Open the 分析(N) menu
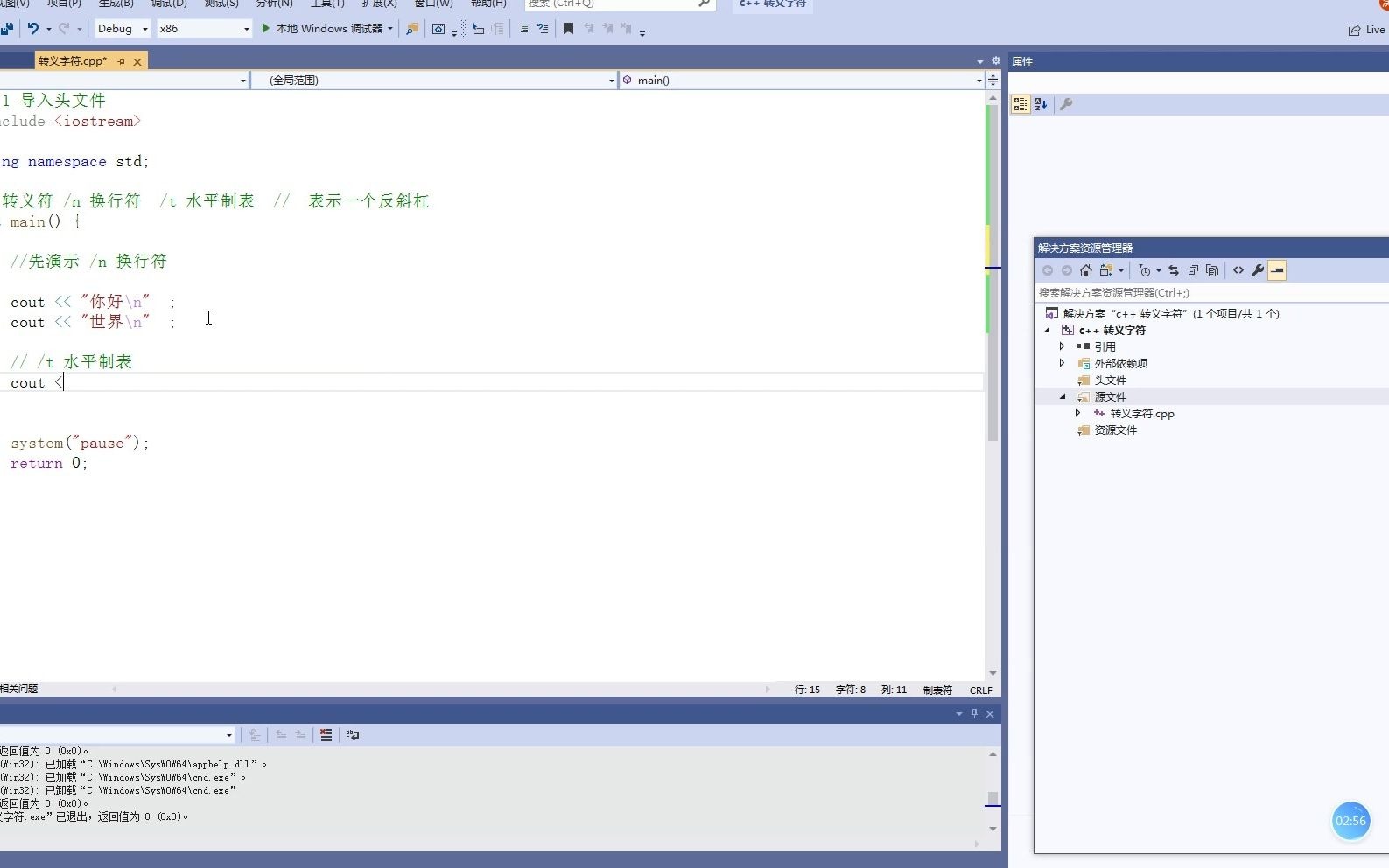Image resolution: width=1389 pixels, height=868 pixels. tap(274, 3)
